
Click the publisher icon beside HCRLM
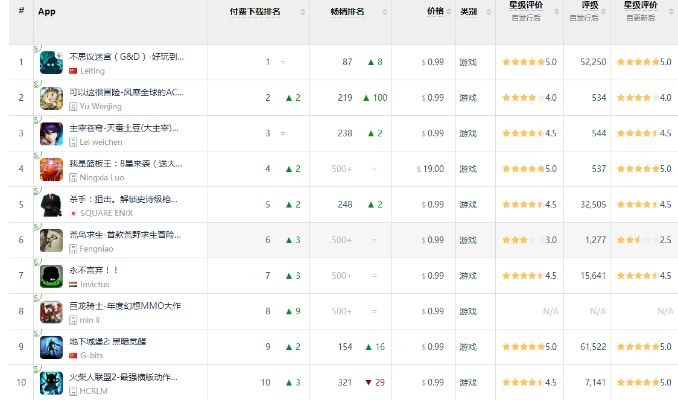point(73,391)
